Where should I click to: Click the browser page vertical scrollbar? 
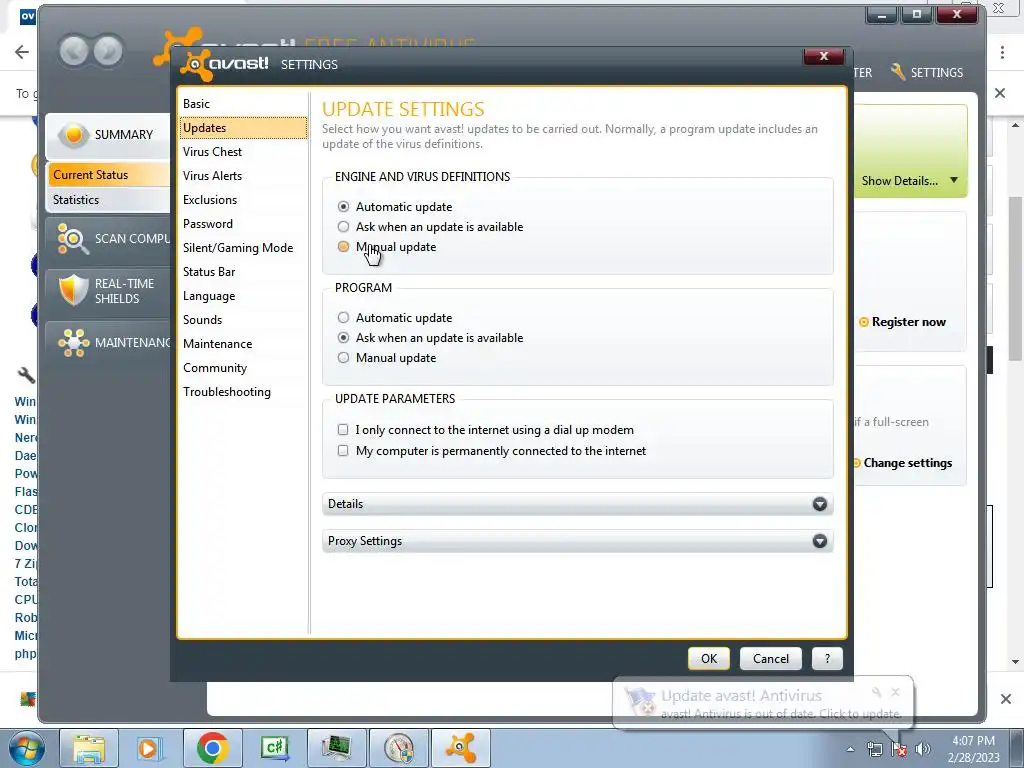(x=1016, y=278)
